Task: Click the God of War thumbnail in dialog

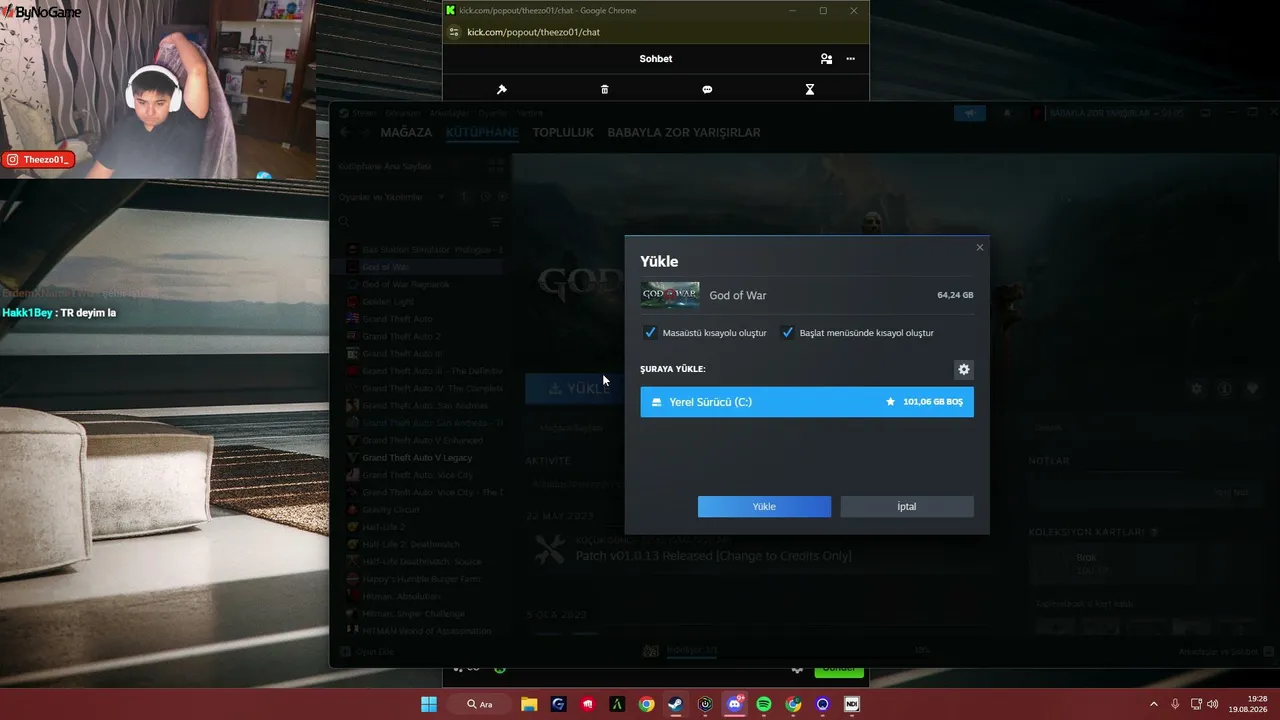Action: click(x=670, y=295)
